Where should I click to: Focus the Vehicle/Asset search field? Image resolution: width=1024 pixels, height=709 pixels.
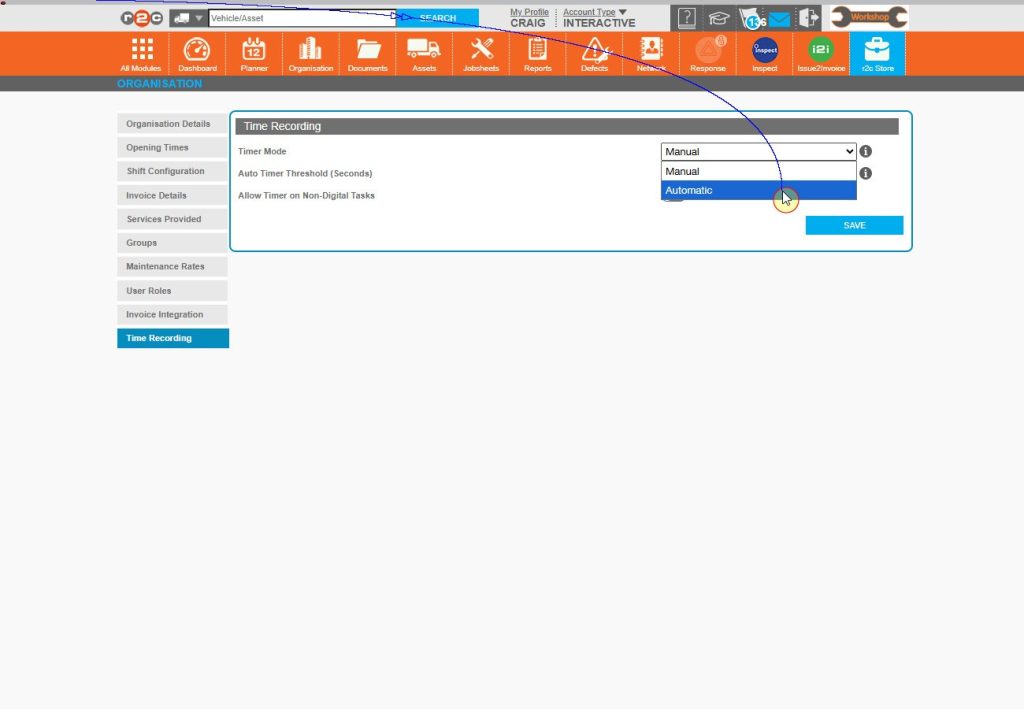(x=302, y=18)
